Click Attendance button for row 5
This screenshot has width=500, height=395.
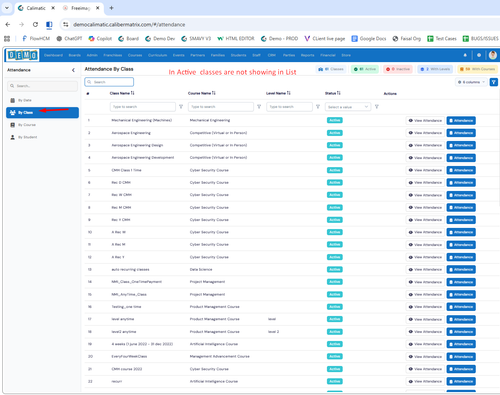pyautogui.click(x=461, y=170)
